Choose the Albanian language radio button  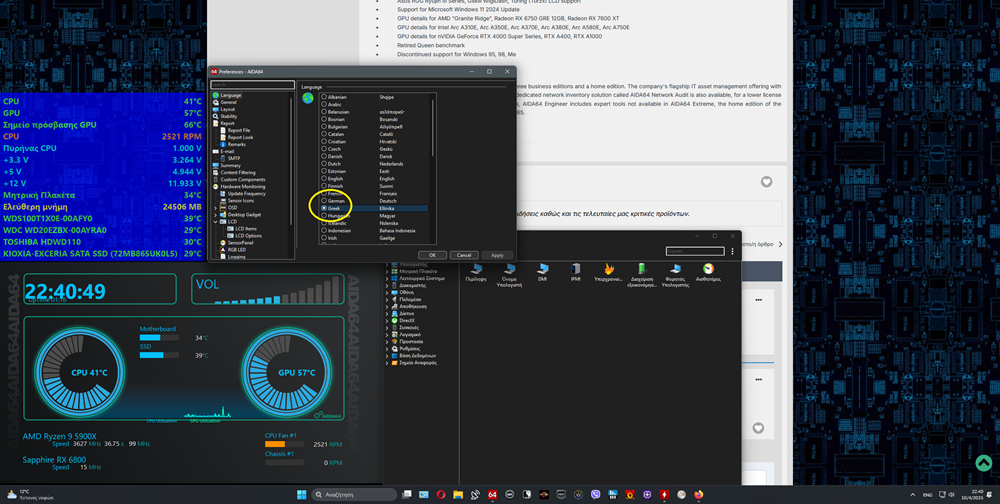(324, 97)
